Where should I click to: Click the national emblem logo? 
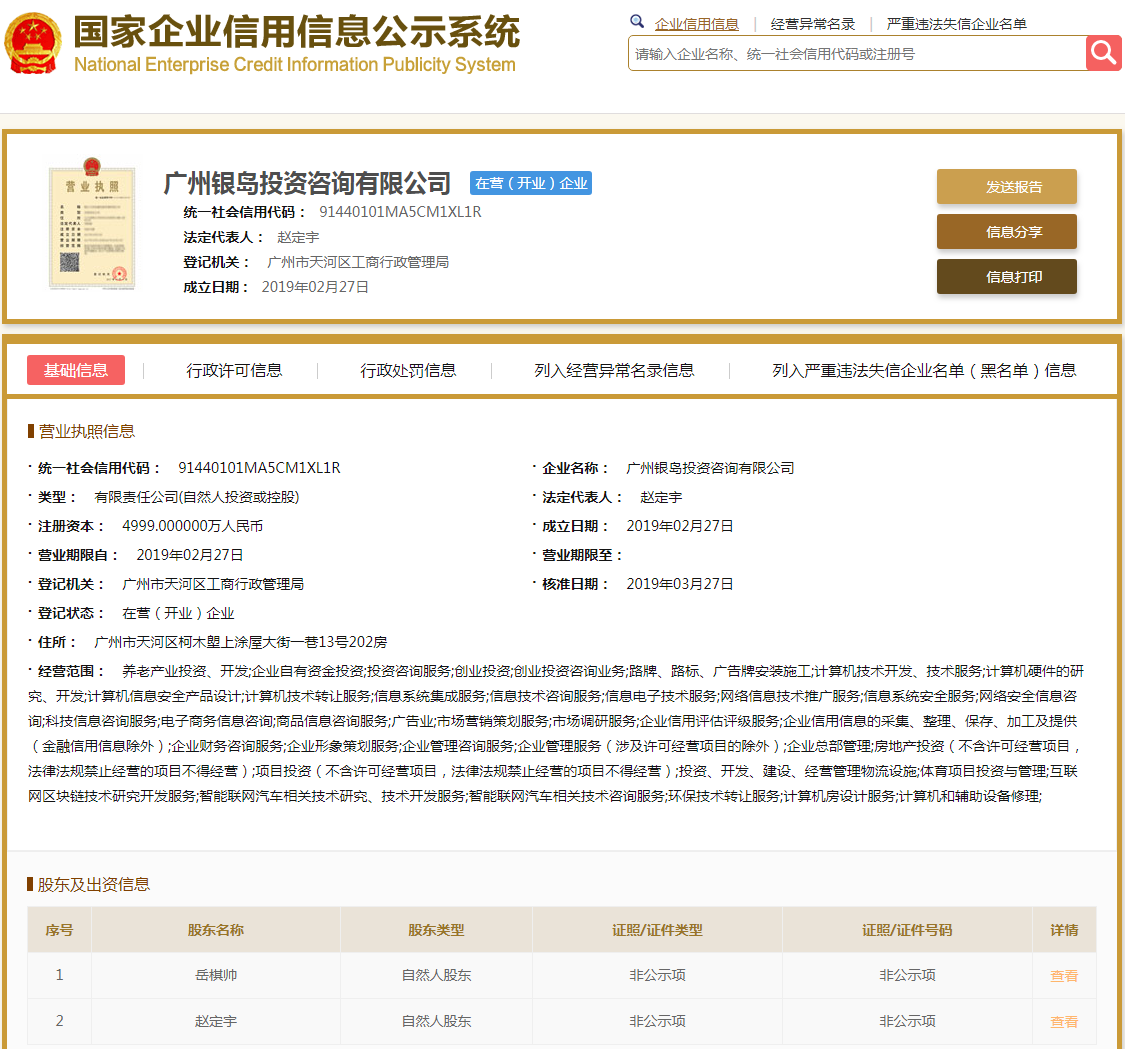32,44
